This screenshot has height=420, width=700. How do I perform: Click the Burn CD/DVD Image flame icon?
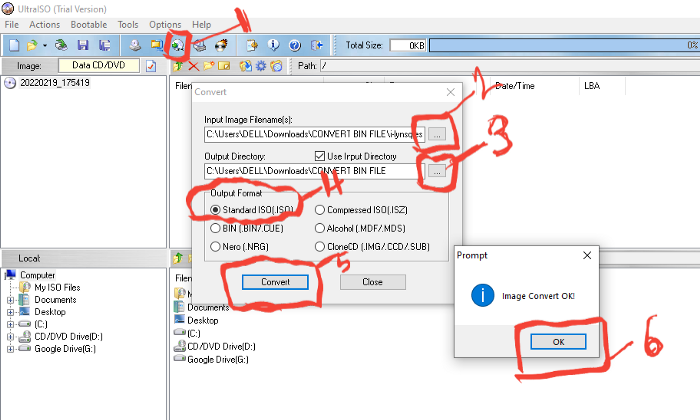click(x=221, y=45)
